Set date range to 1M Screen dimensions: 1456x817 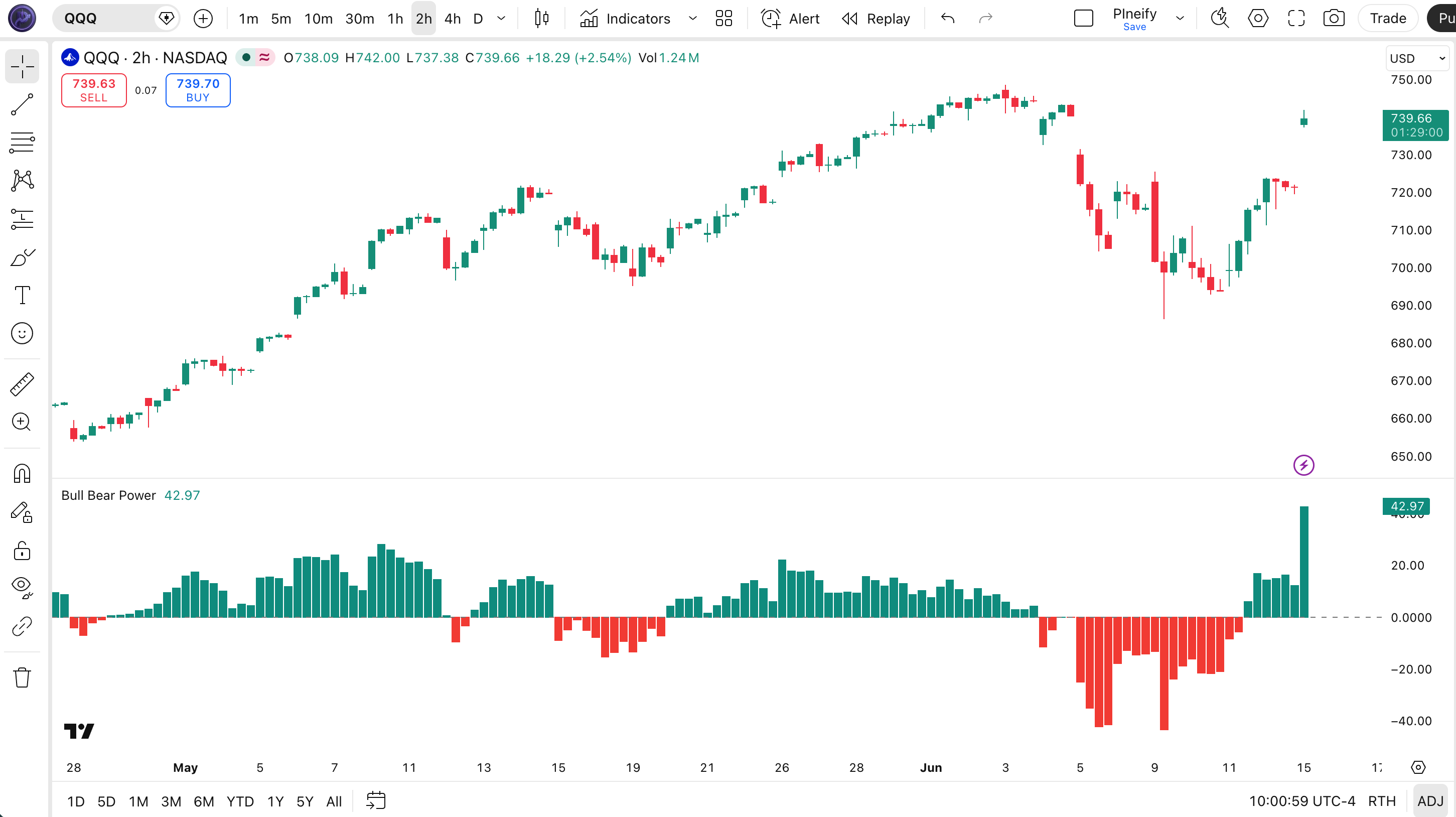(x=138, y=801)
